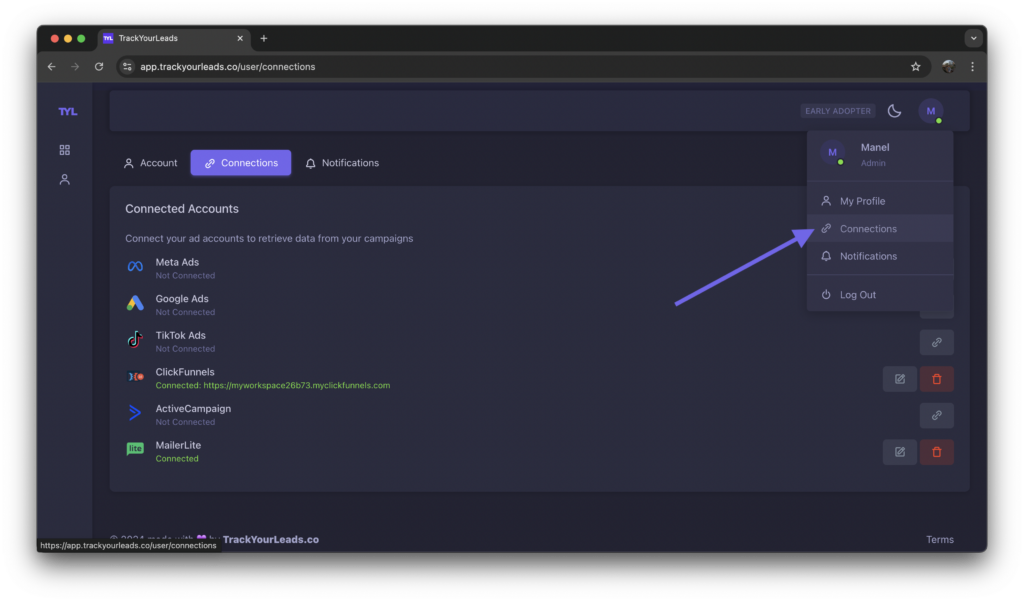This screenshot has width=1024, height=601.
Task: Click the M avatar in top bar
Action: [931, 111]
